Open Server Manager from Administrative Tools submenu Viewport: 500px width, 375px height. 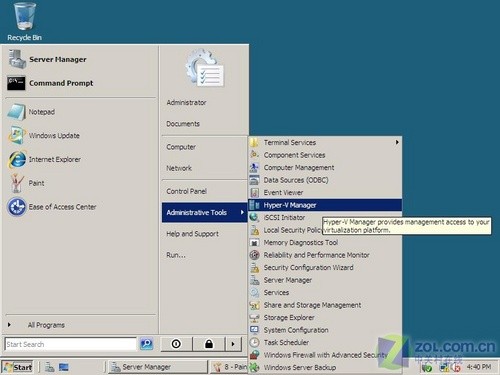pos(325,280)
